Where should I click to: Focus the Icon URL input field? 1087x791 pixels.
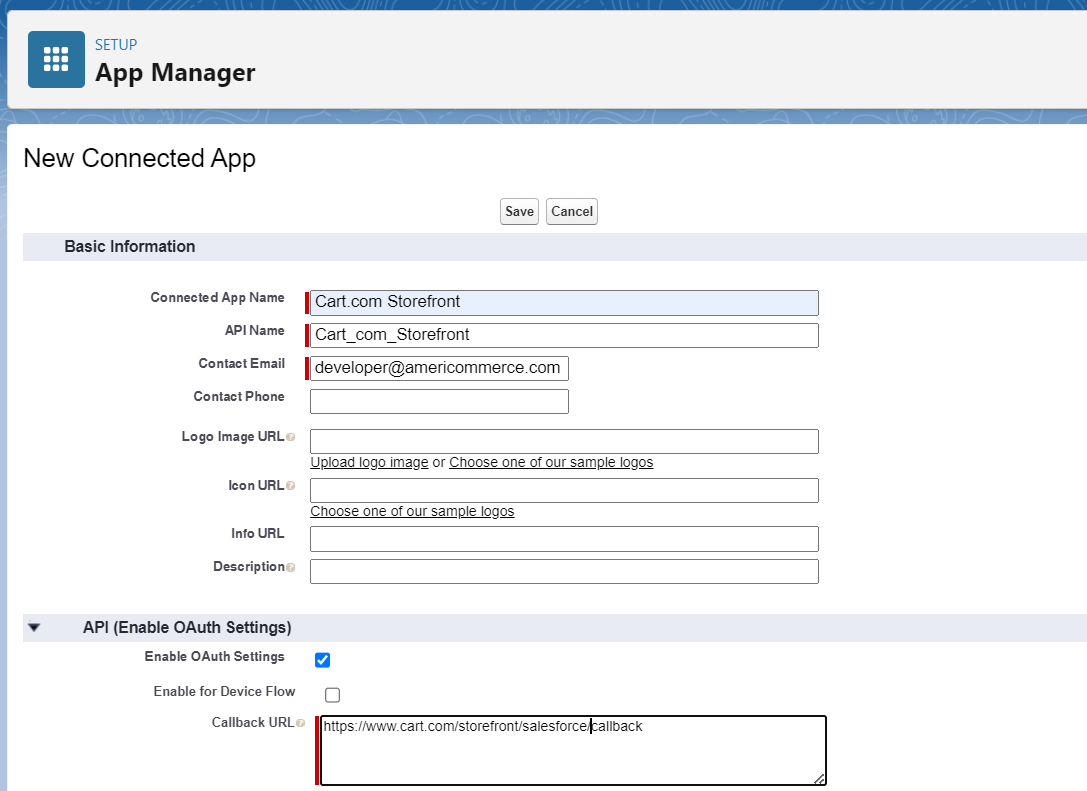(564, 491)
